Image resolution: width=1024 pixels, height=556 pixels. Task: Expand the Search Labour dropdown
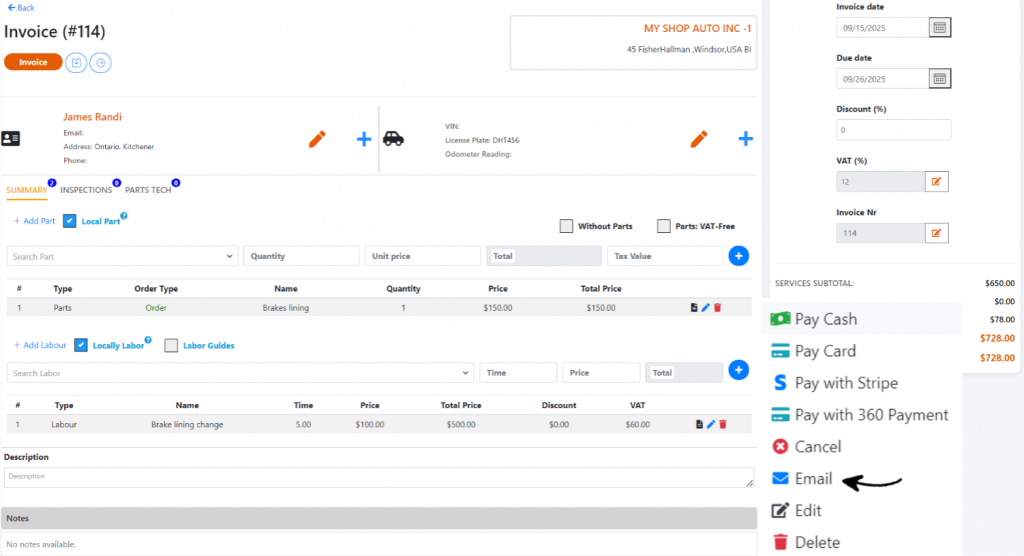pyautogui.click(x=240, y=372)
